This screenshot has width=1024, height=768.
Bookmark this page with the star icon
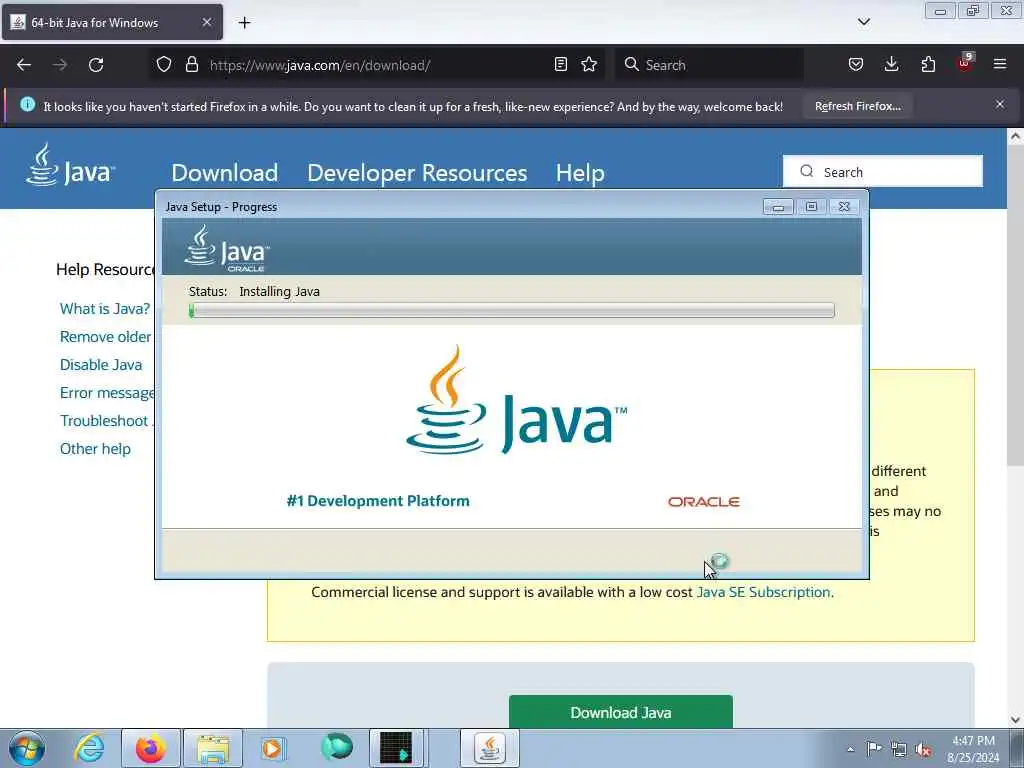click(589, 65)
